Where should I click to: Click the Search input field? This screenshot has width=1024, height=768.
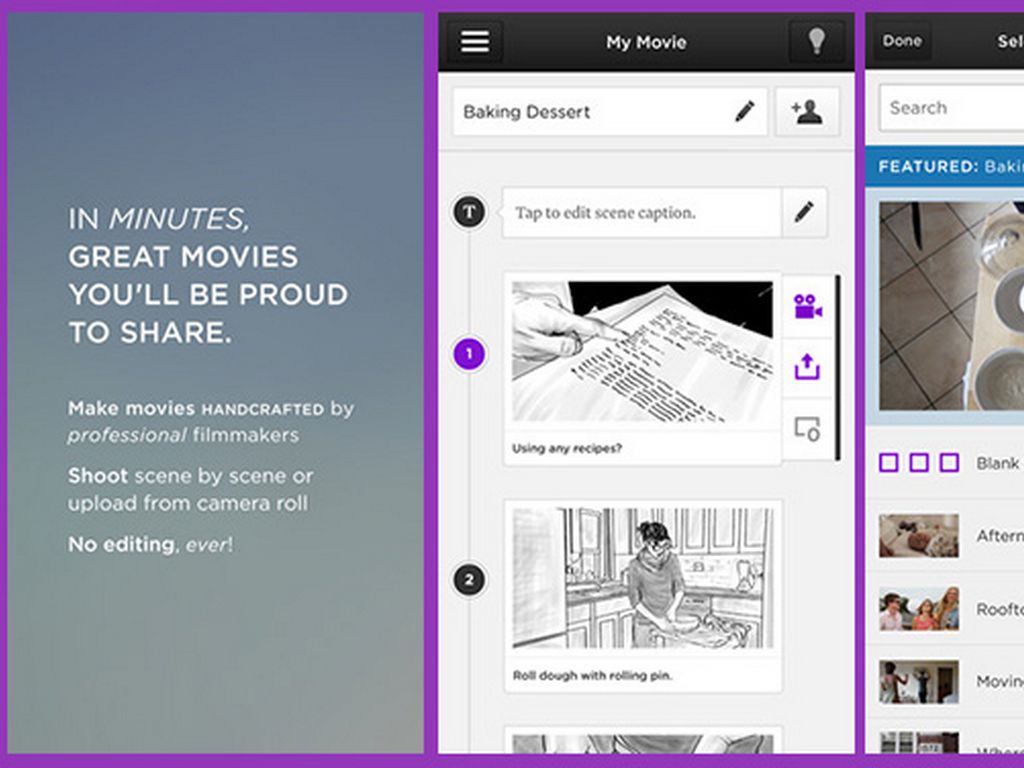[x=950, y=108]
